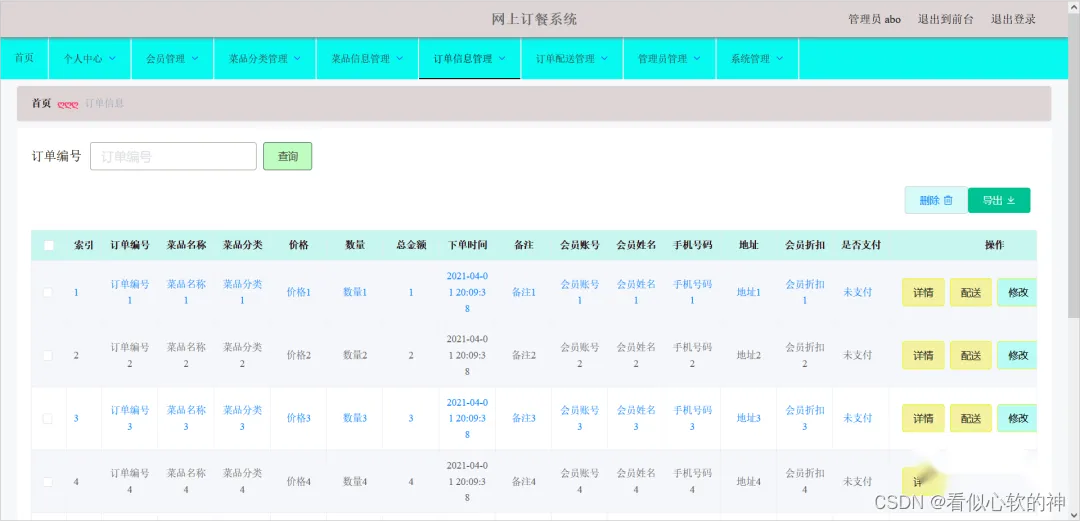Check the checkbox for row 1
1080x521 pixels.
pyautogui.click(x=47, y=292)
